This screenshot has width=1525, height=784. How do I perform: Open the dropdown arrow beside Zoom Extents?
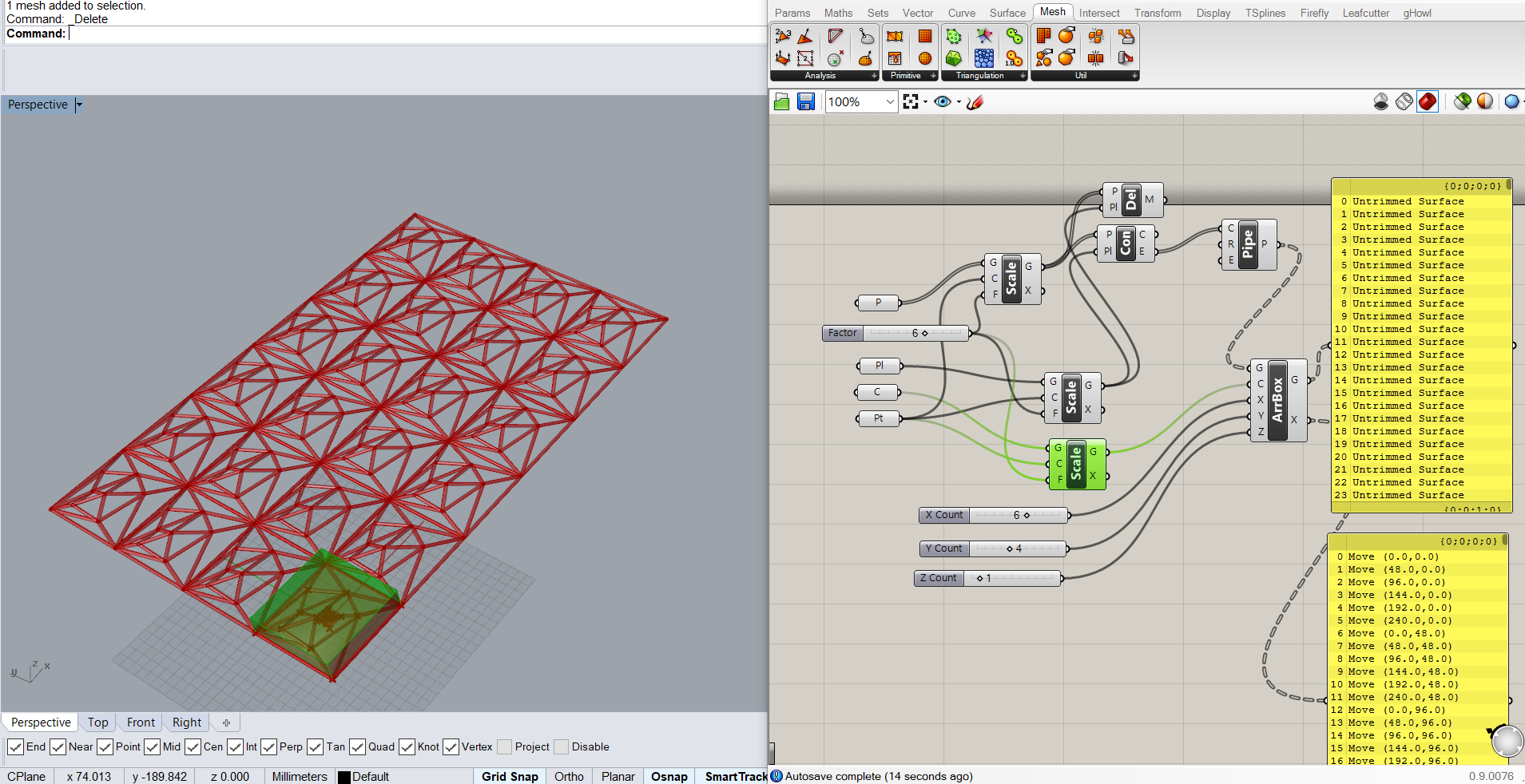coord(925,102)
